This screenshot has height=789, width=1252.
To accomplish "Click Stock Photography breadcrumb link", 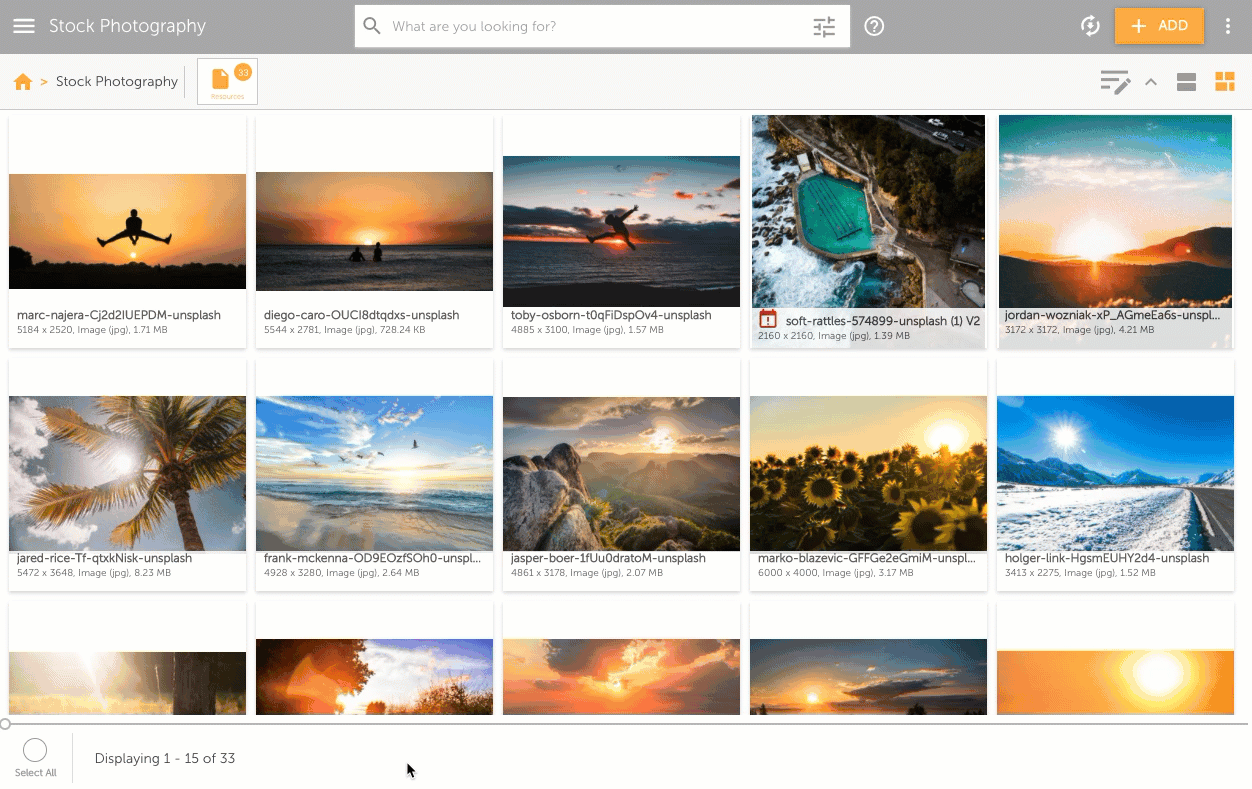I will coord(117,82).
